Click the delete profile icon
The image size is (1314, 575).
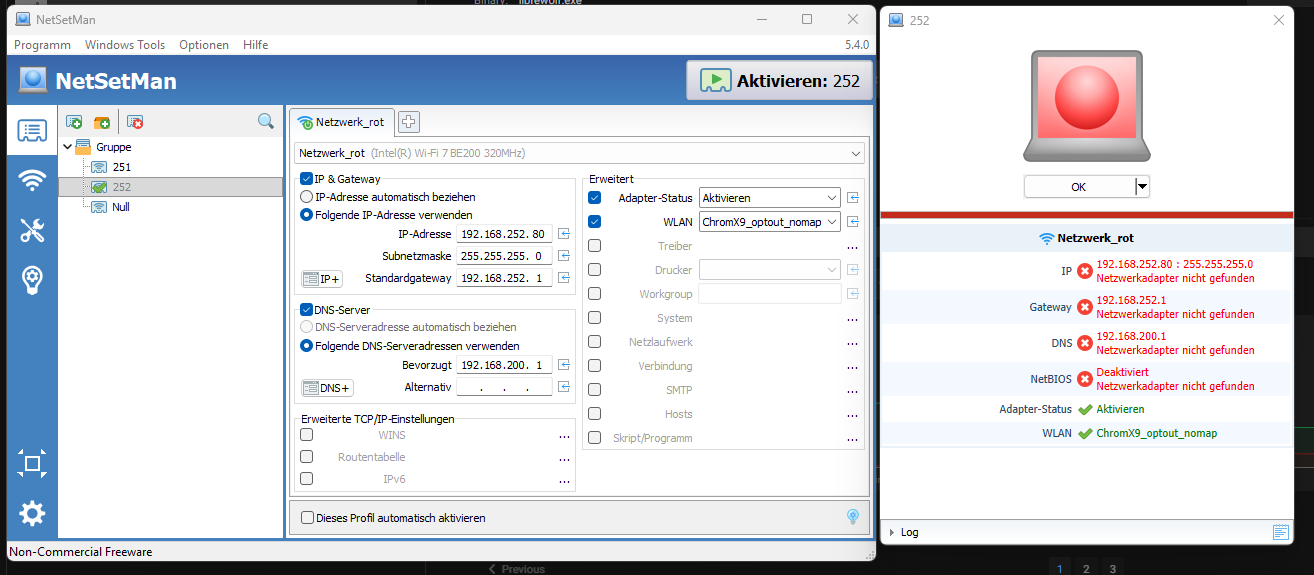[135, 122]
